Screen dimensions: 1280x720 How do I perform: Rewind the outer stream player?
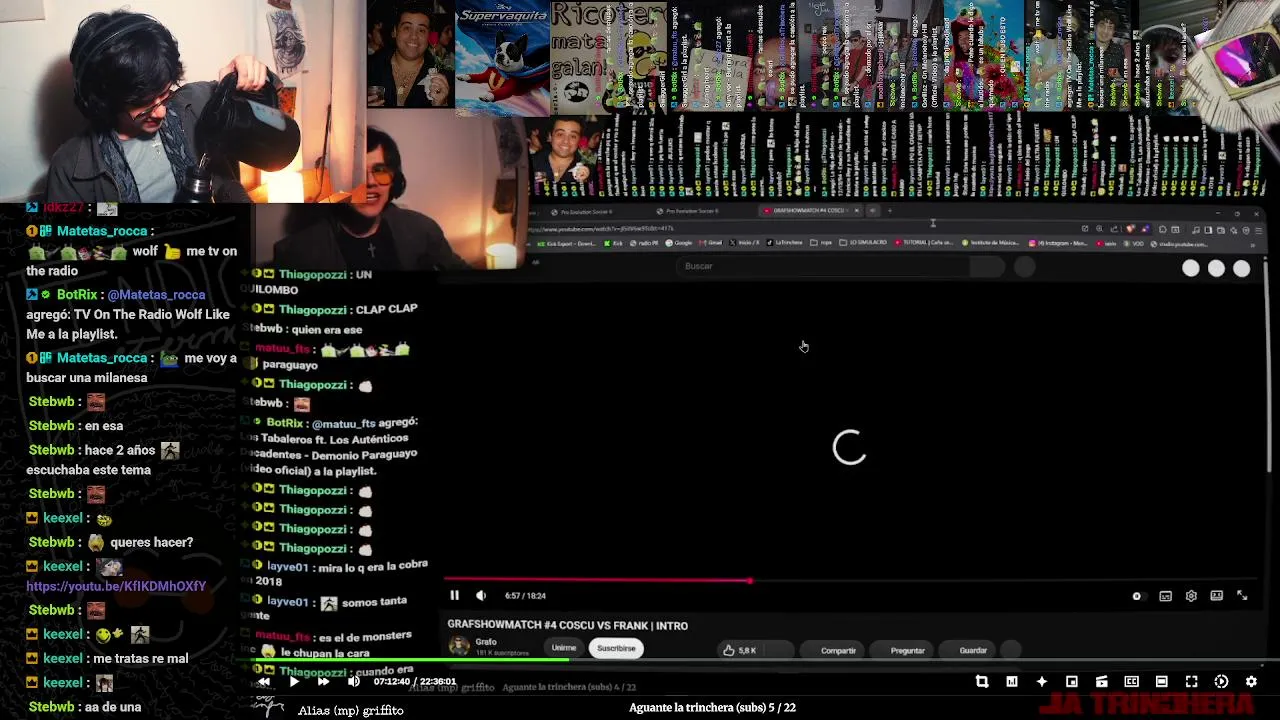[x=264, y=682]
